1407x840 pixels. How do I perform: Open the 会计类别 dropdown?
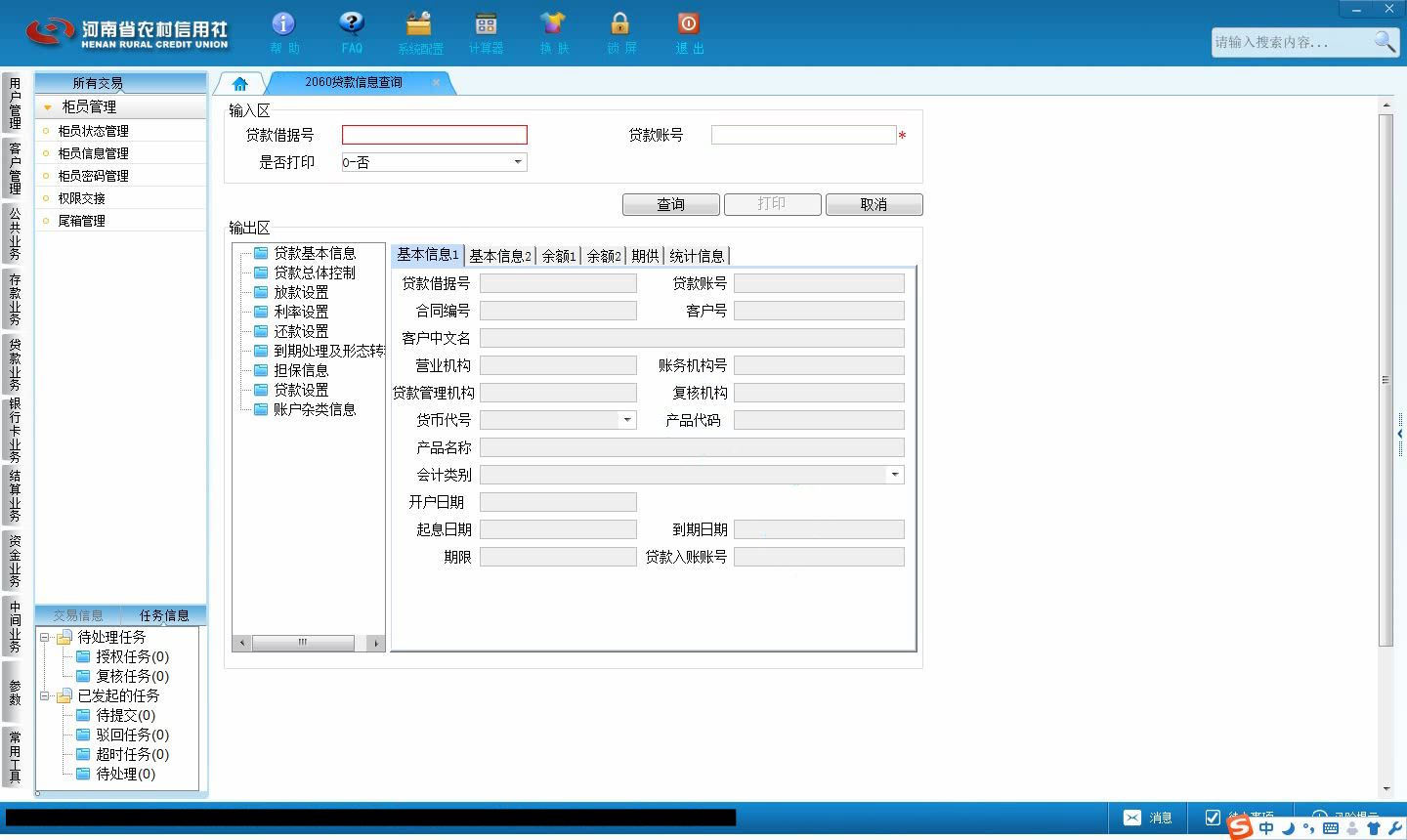pyautogui.click(x=894, y=475)
